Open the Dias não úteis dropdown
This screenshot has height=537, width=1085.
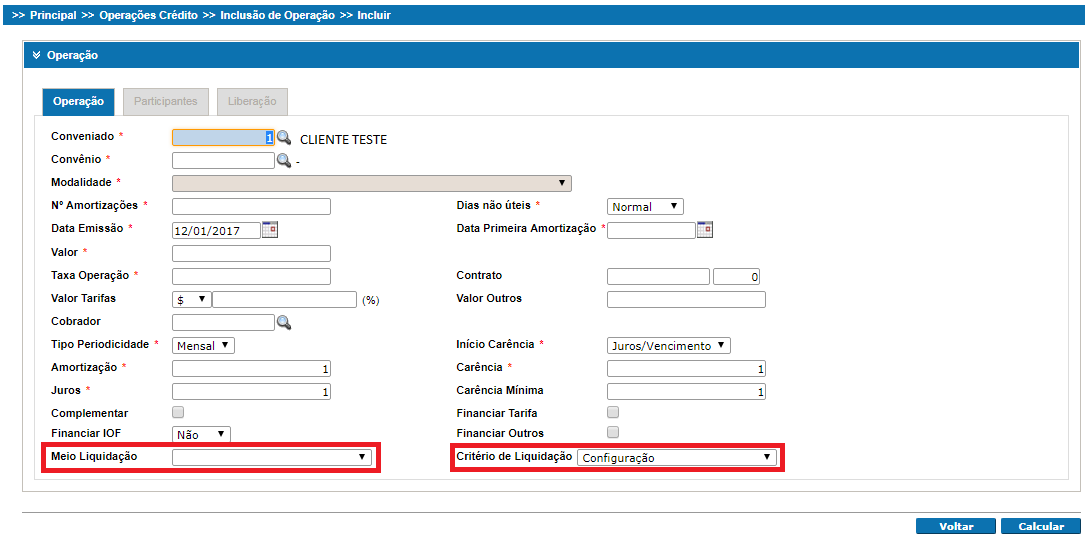click(645, 206)
